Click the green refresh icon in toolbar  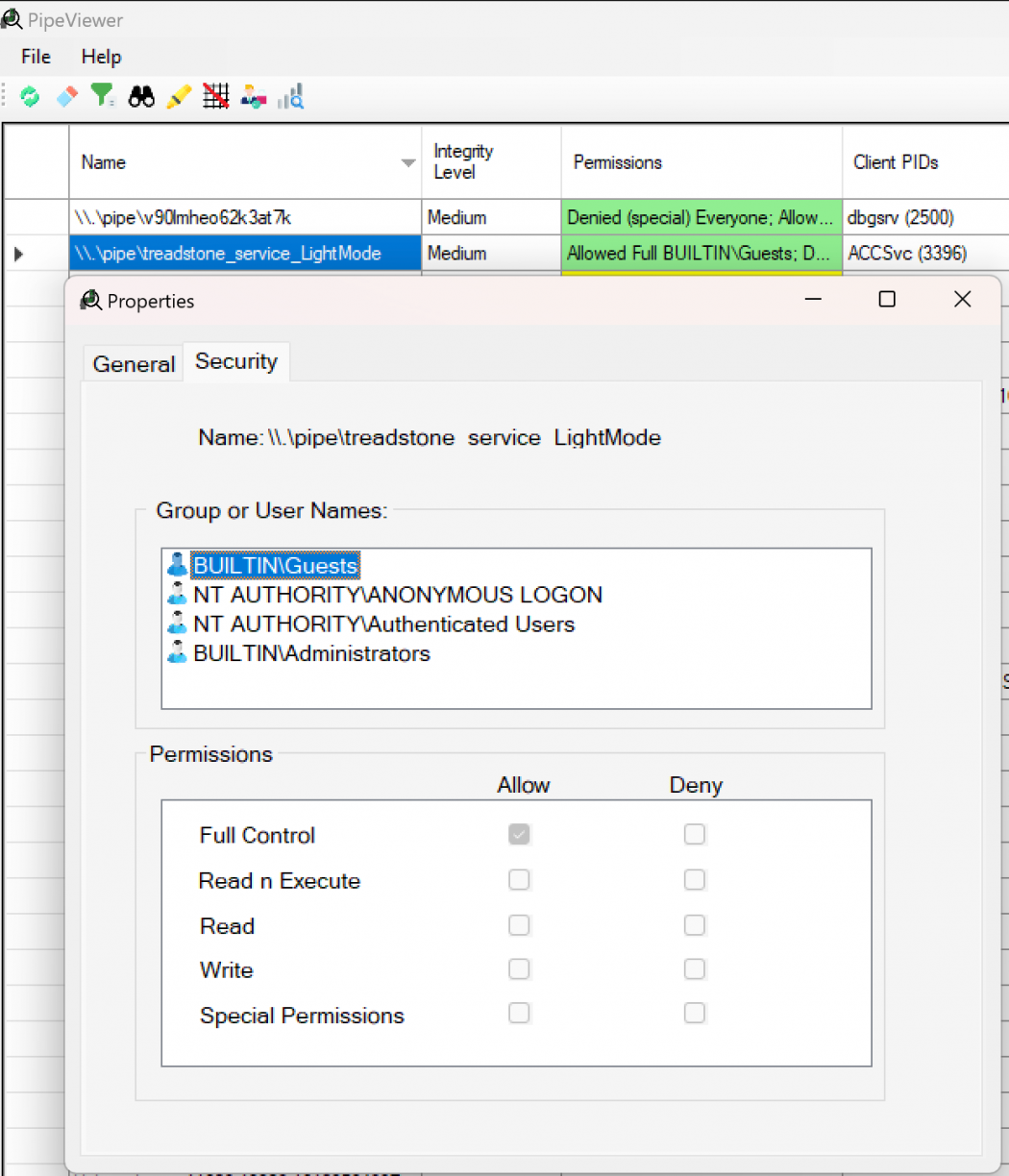(30, 96)
